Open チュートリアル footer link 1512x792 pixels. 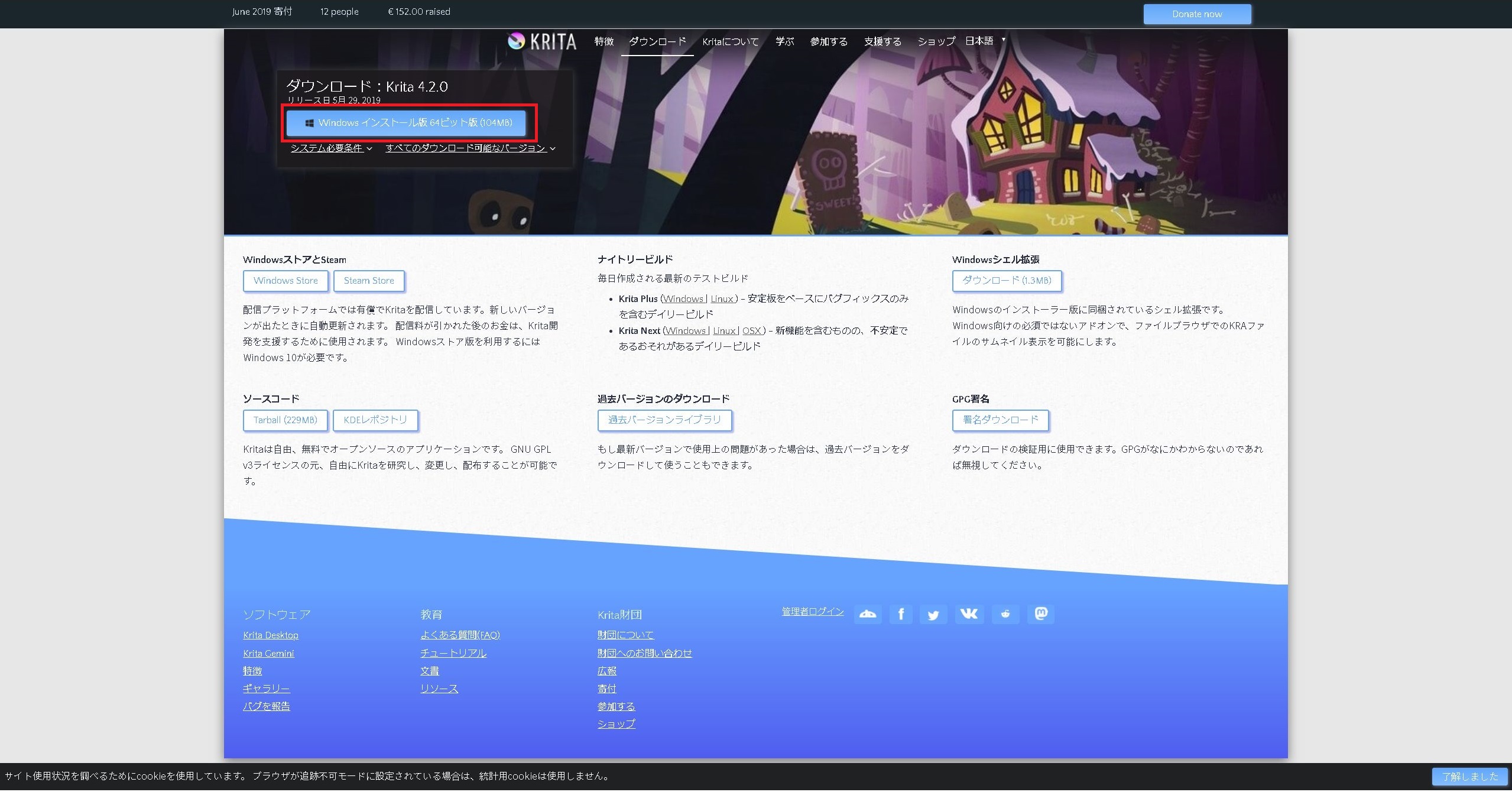(453, 654)
